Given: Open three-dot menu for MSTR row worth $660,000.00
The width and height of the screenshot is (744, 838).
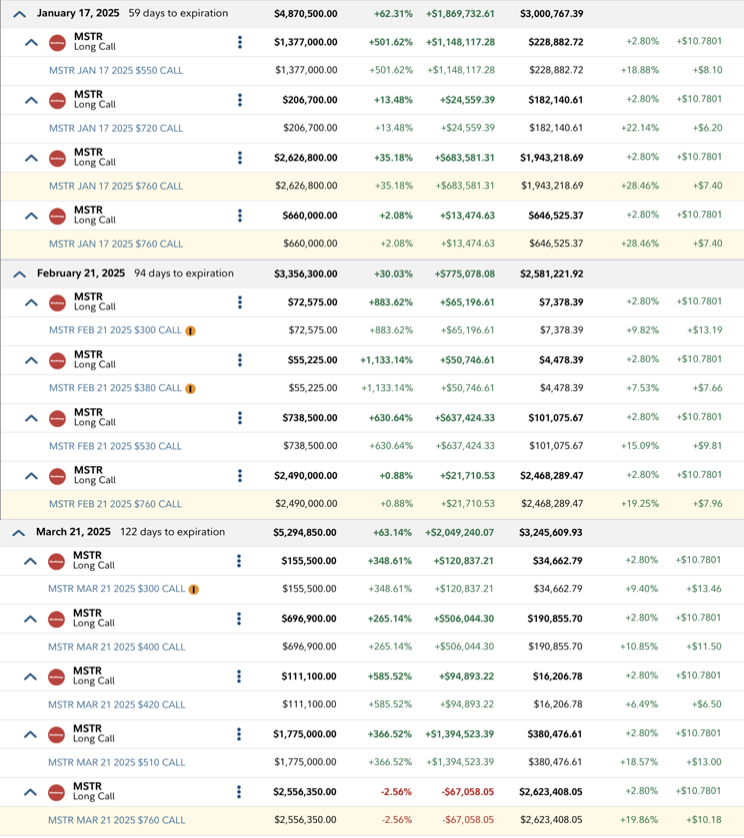Looking at the screenshot, I should click(239, 215).
